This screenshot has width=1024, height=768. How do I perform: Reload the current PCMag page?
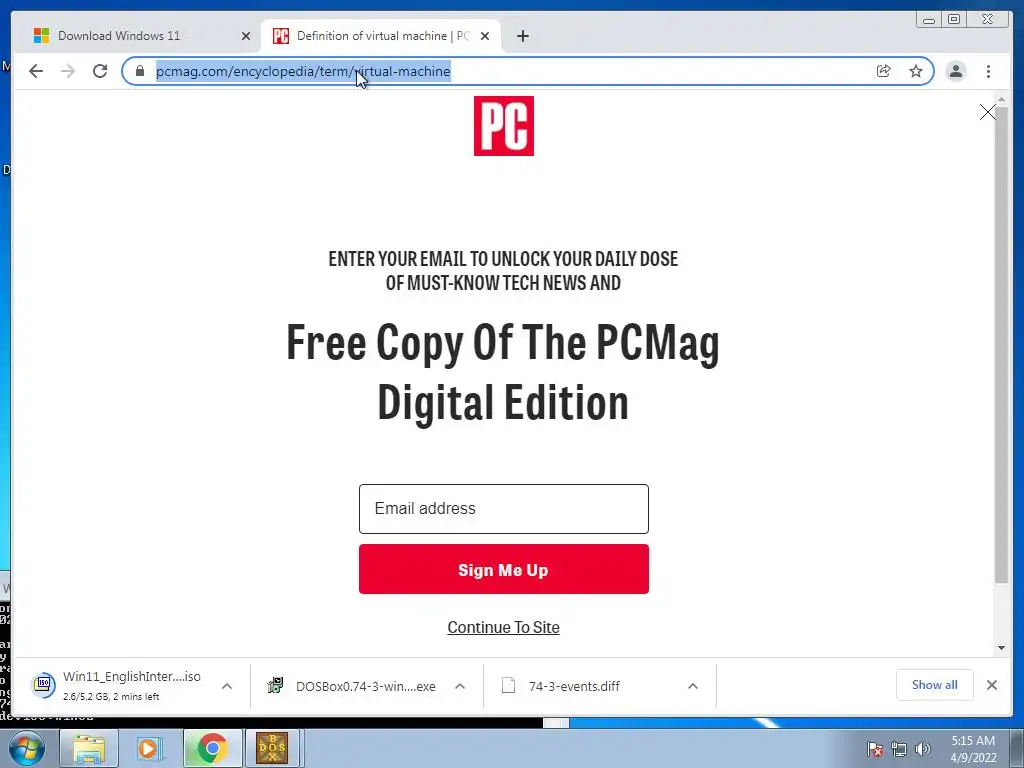pyautogui.click(x=100, y=71)
